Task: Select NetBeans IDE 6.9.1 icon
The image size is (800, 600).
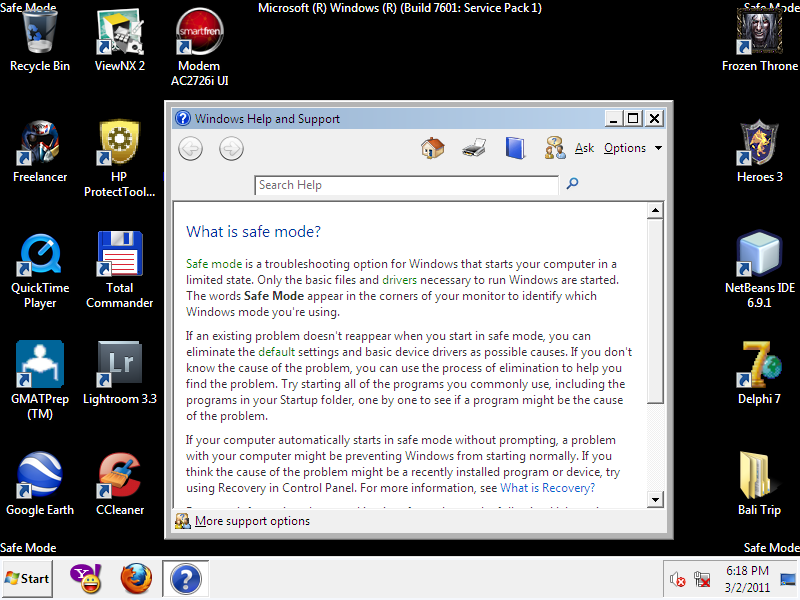Action: point(760,271)
